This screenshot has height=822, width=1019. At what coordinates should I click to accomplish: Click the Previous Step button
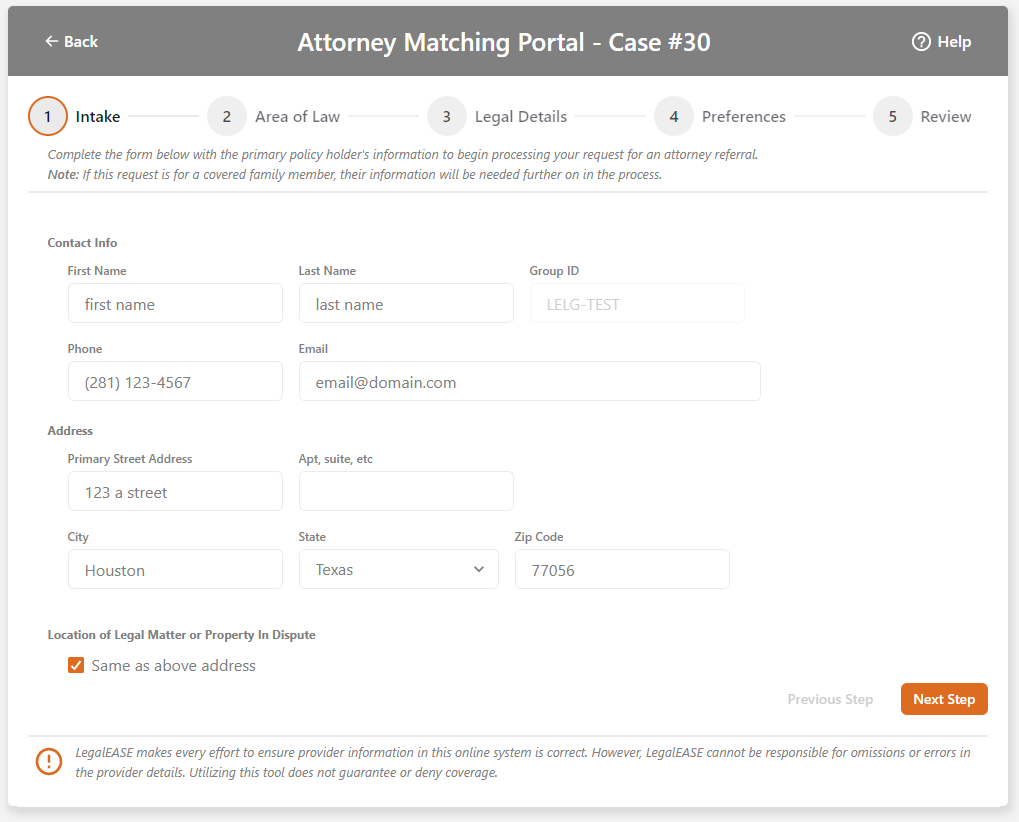830,700
